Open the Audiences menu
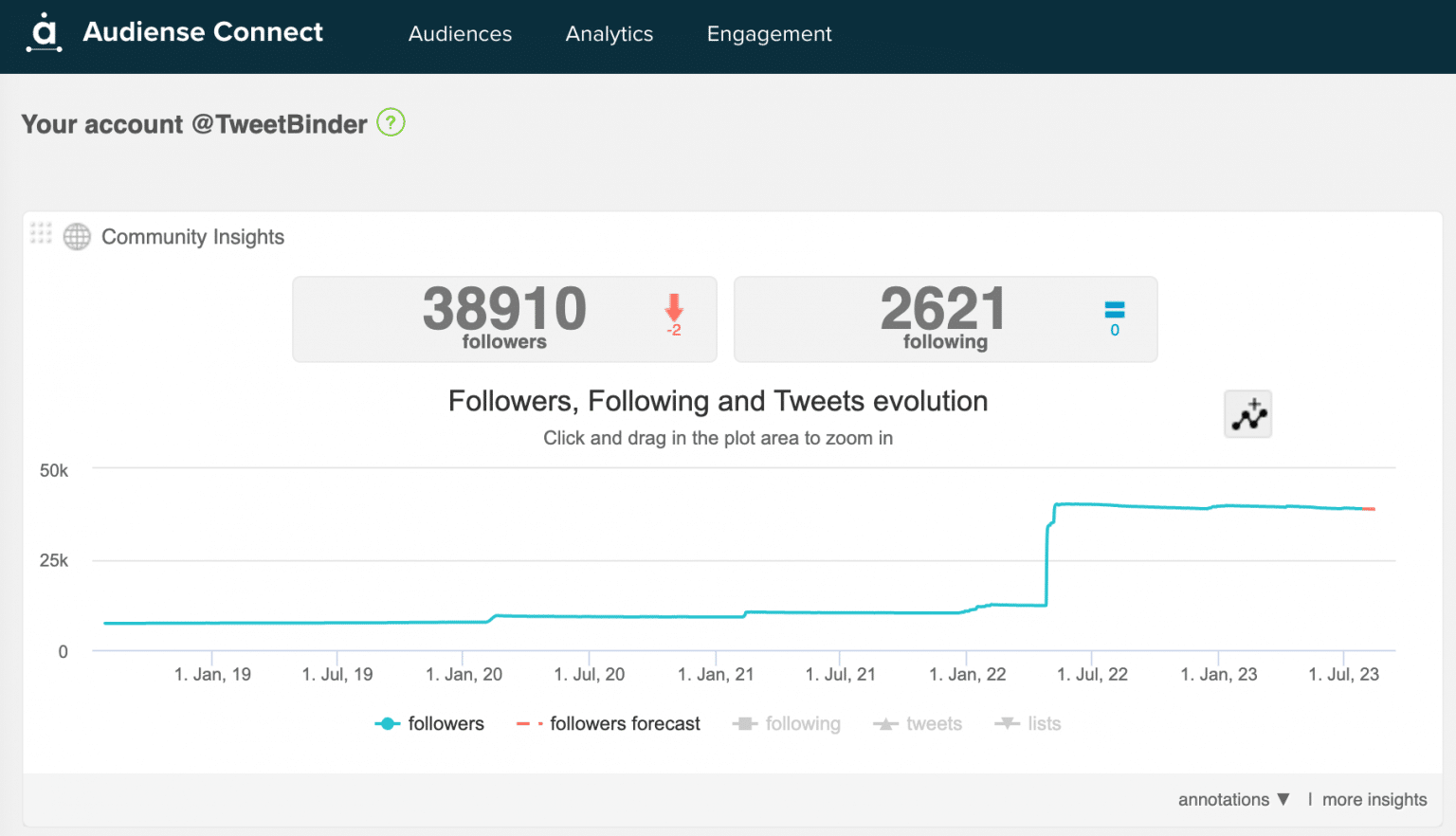The image size is (1456, 836). click(460, 34)
